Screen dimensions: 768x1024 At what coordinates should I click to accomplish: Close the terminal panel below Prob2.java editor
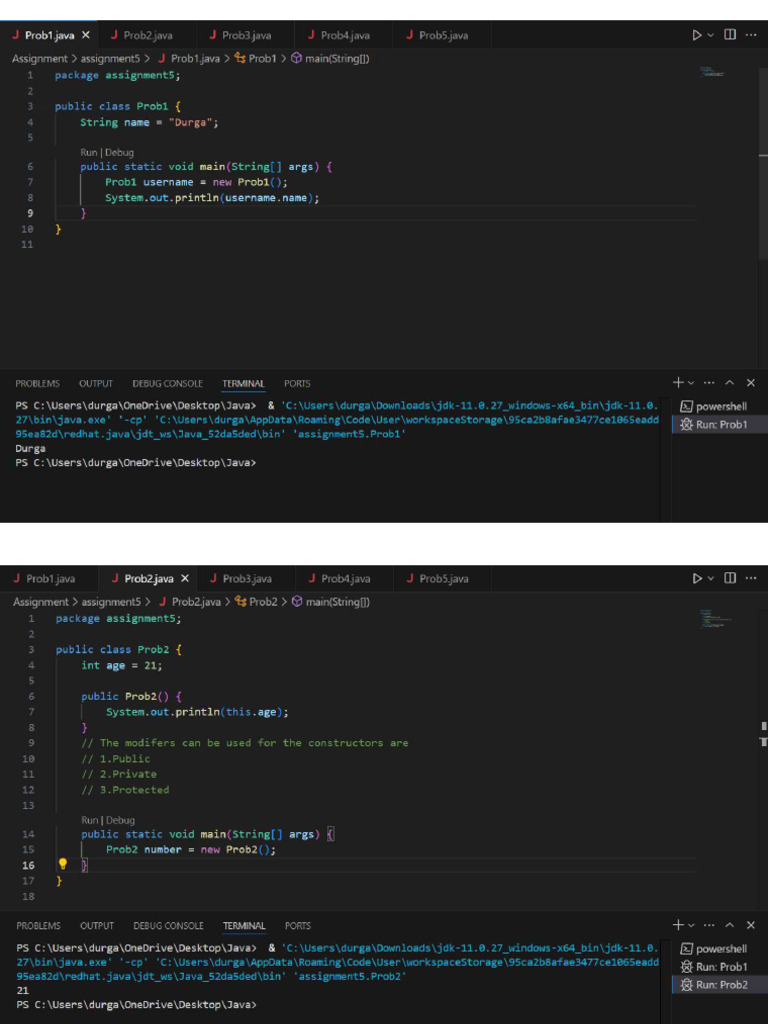tap(750, 925)
